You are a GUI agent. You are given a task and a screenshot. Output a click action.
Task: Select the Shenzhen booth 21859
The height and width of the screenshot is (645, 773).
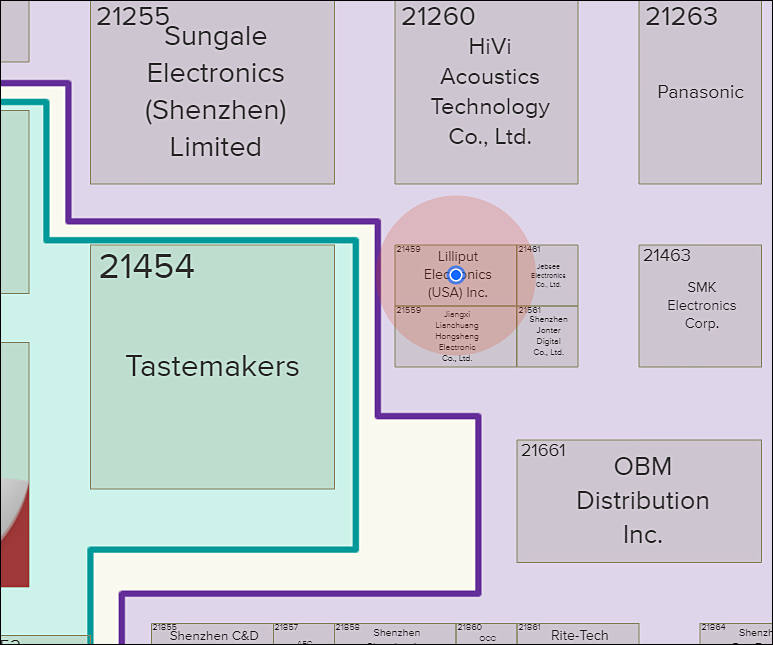click(395, 634)
